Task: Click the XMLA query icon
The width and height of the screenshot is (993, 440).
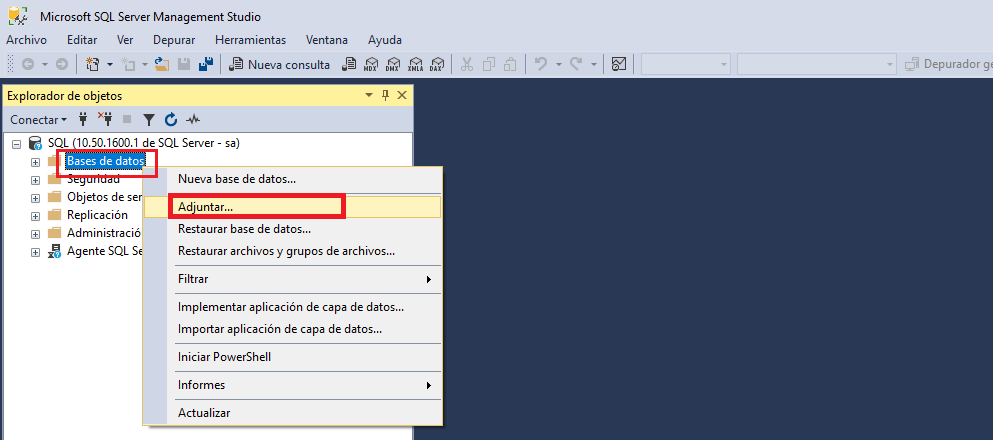Action: pyautogui.click(x=415, y=65)
